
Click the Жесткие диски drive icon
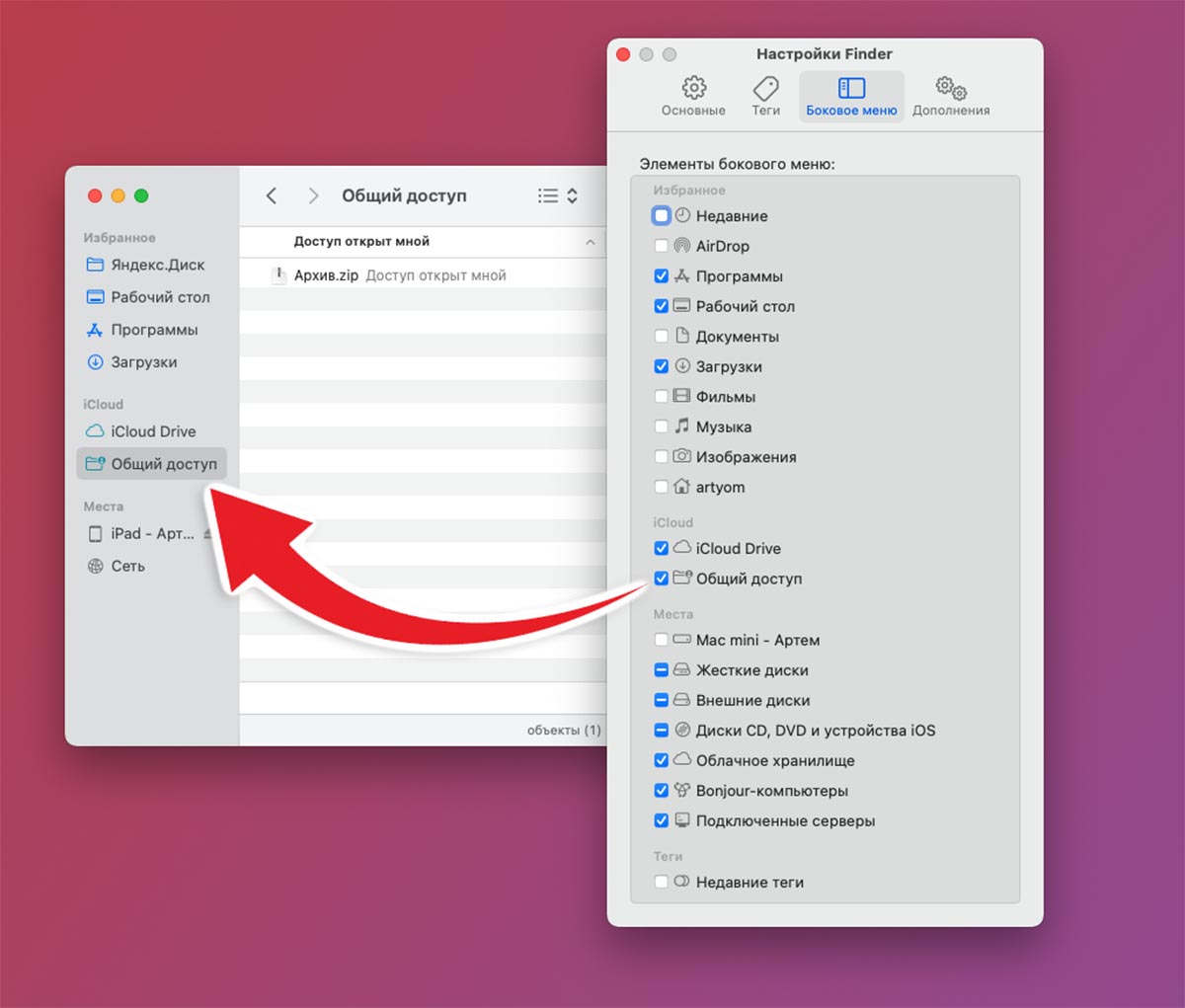point(682,669)
